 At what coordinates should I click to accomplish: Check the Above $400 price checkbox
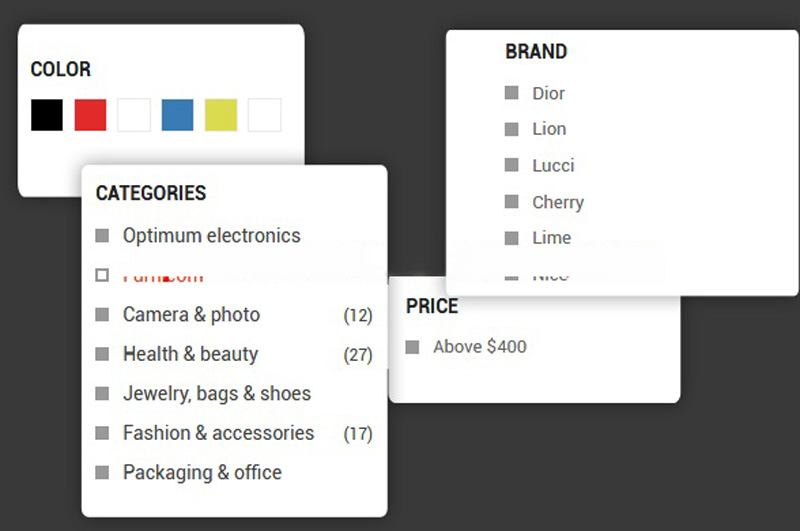click(413, 347)
